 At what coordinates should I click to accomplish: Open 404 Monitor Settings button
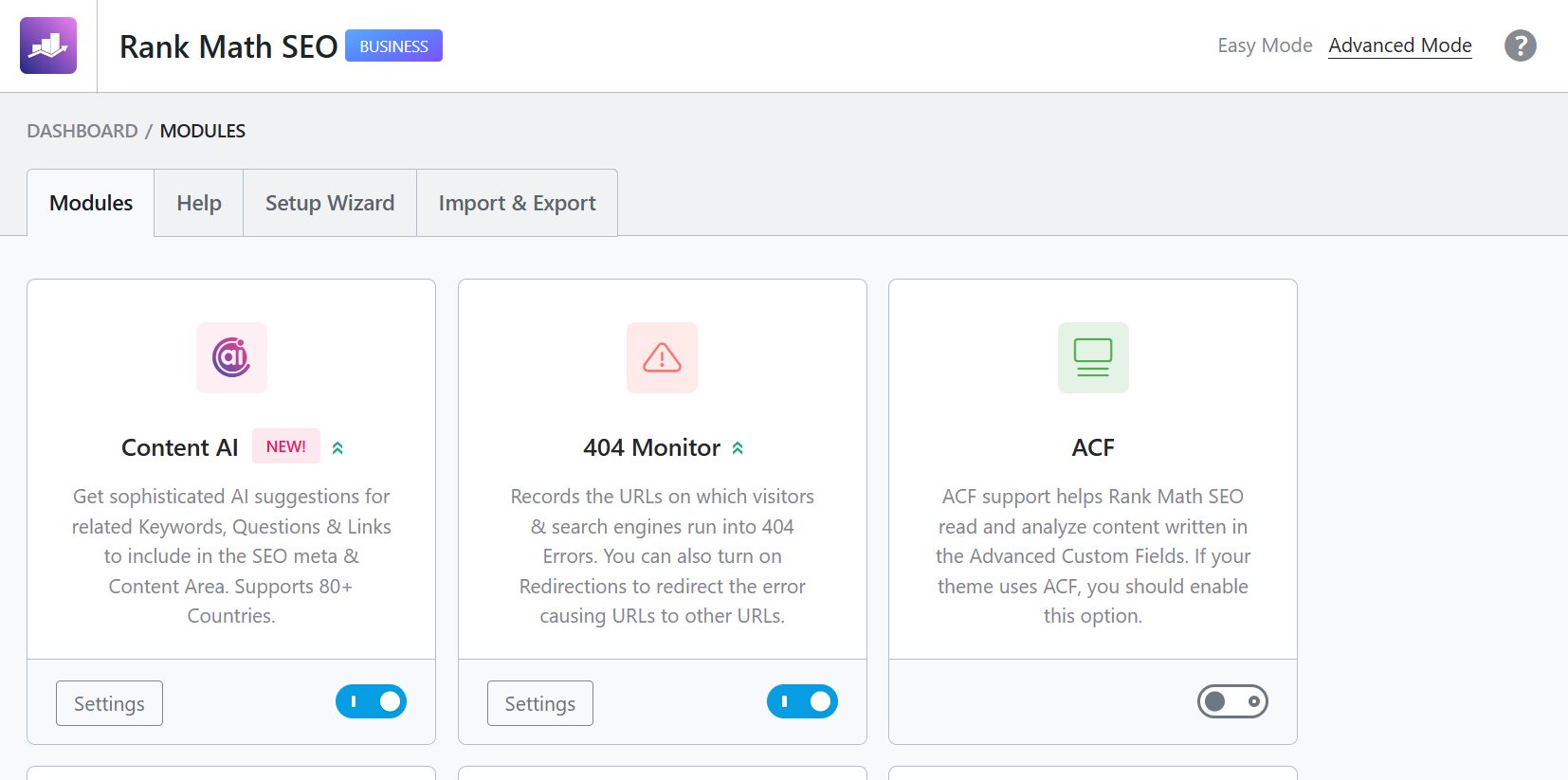tap(540, 703)
